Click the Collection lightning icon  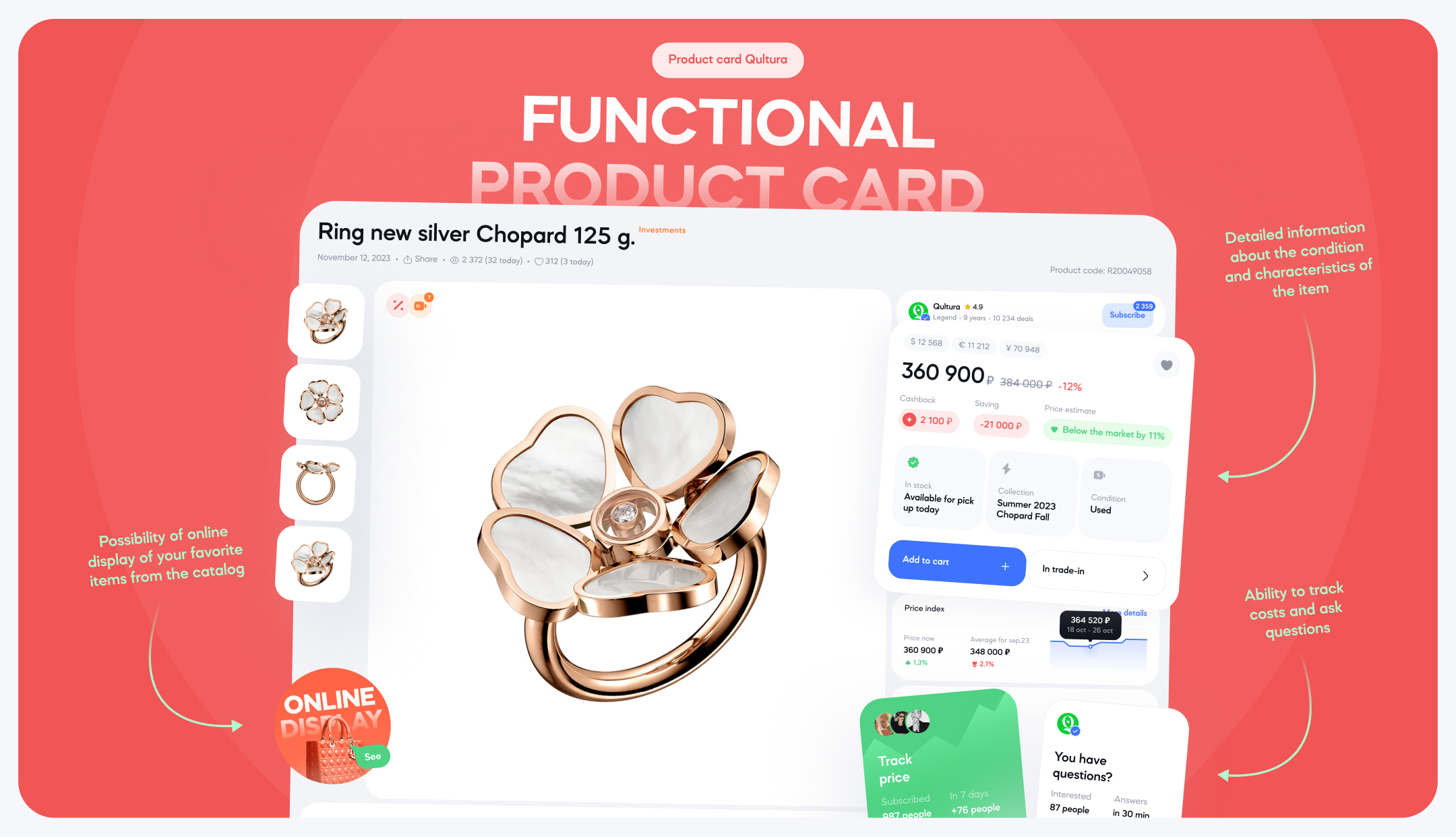pyautogui.click(x=1006, y=468)
